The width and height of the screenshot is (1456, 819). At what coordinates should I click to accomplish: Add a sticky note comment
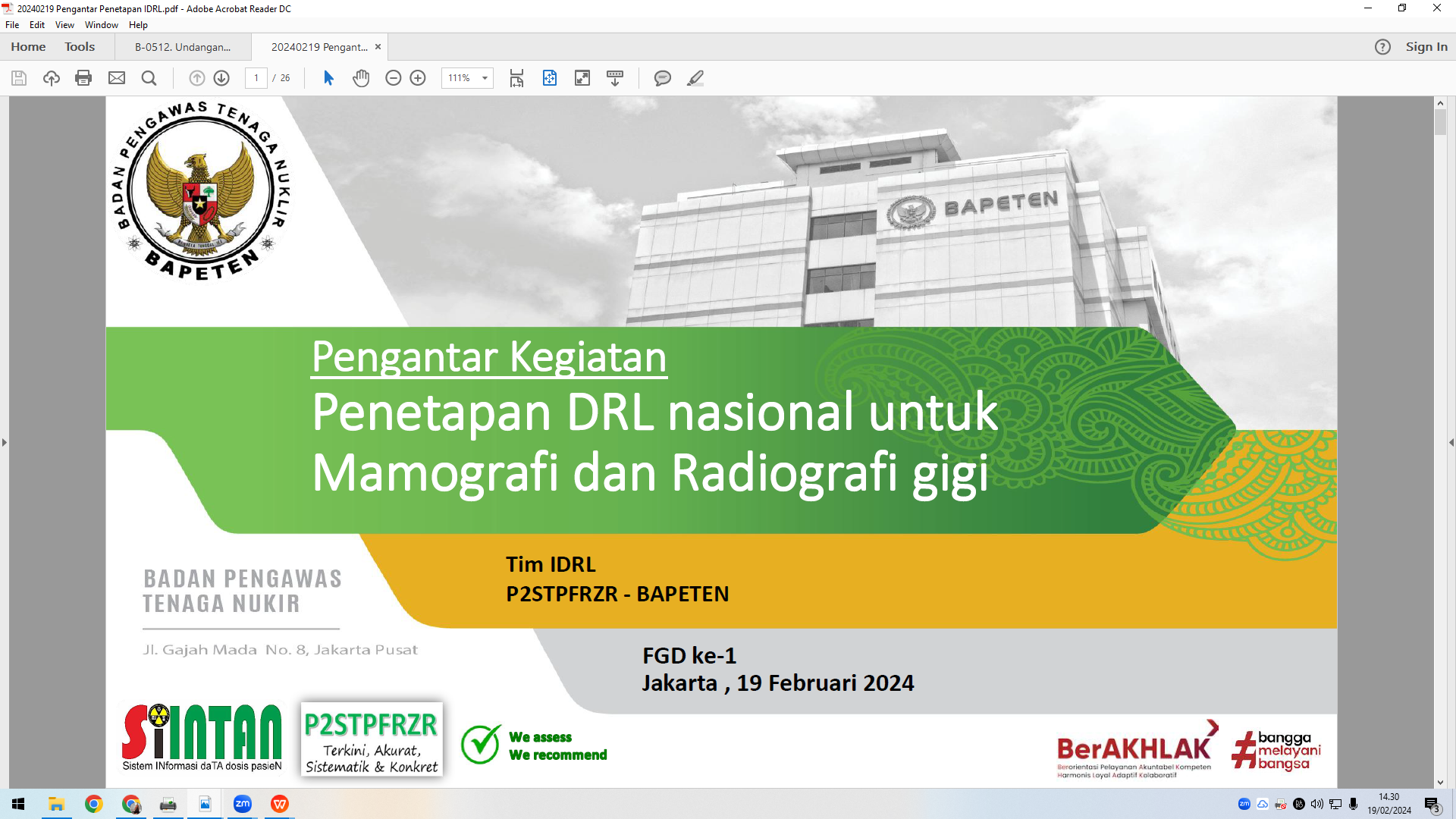pos(663,78)
